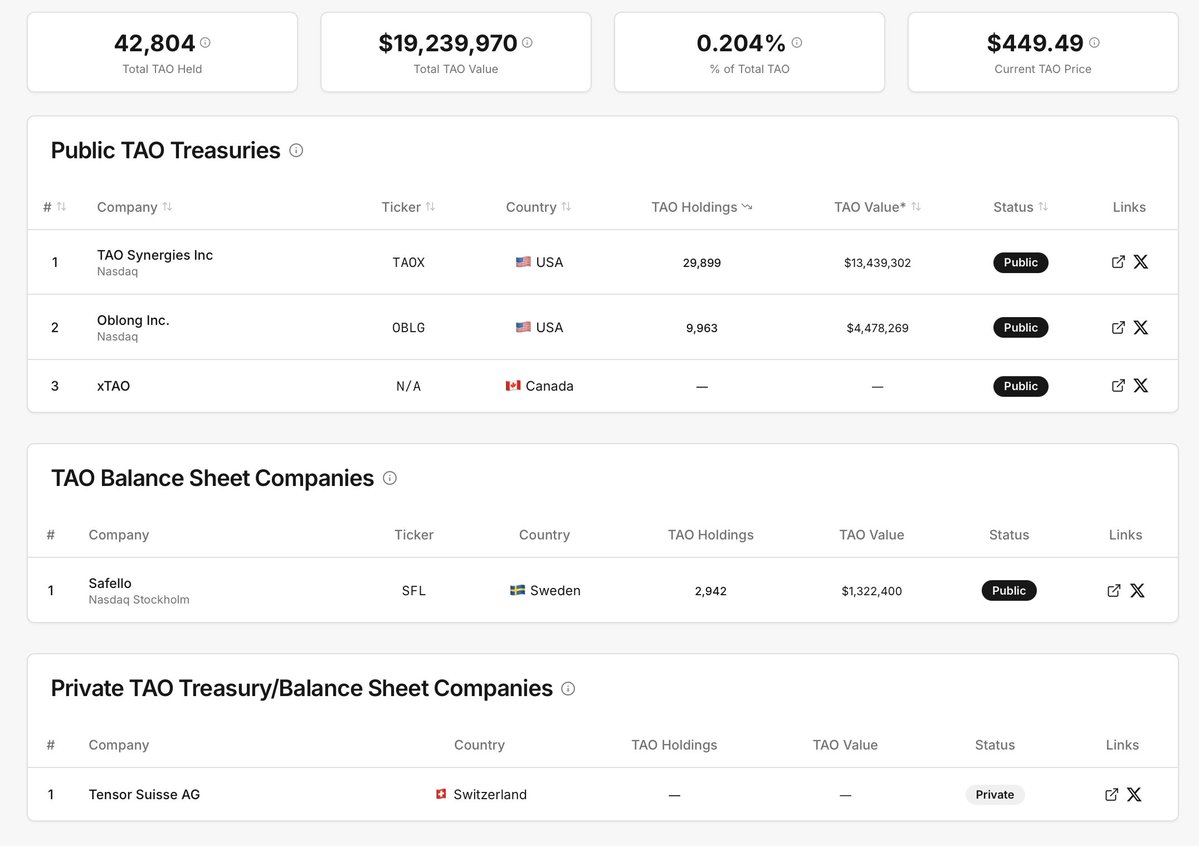This screenshot has width=1199, height=846.
Task: Open X profile of Oblong Inc.
Action: (1140, 327)
